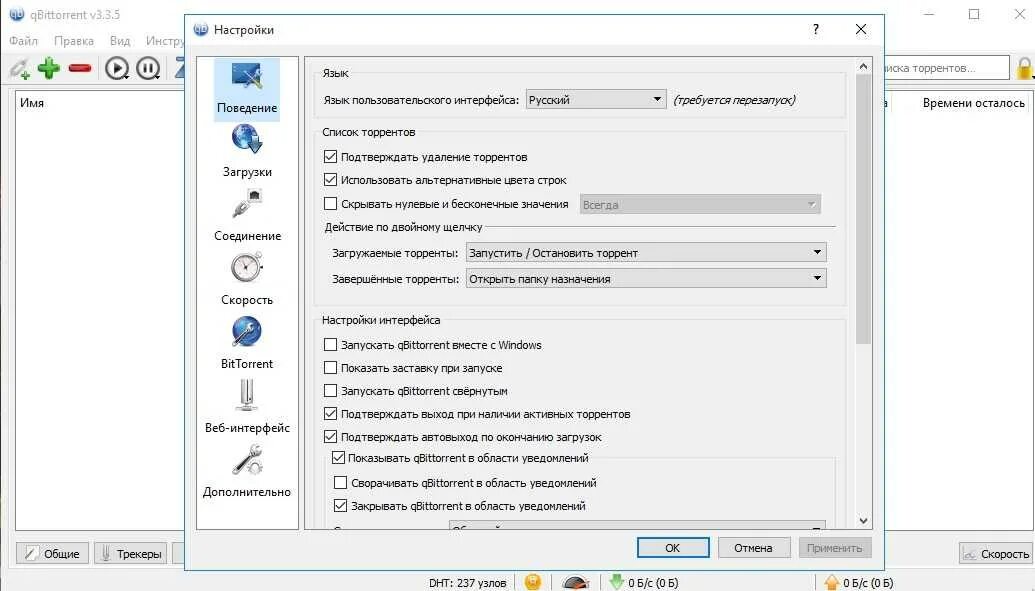The height and width of the screenshot is (591, 1035).
Task: Click the status bar connection status icon
Action: (x=533, y=582)
